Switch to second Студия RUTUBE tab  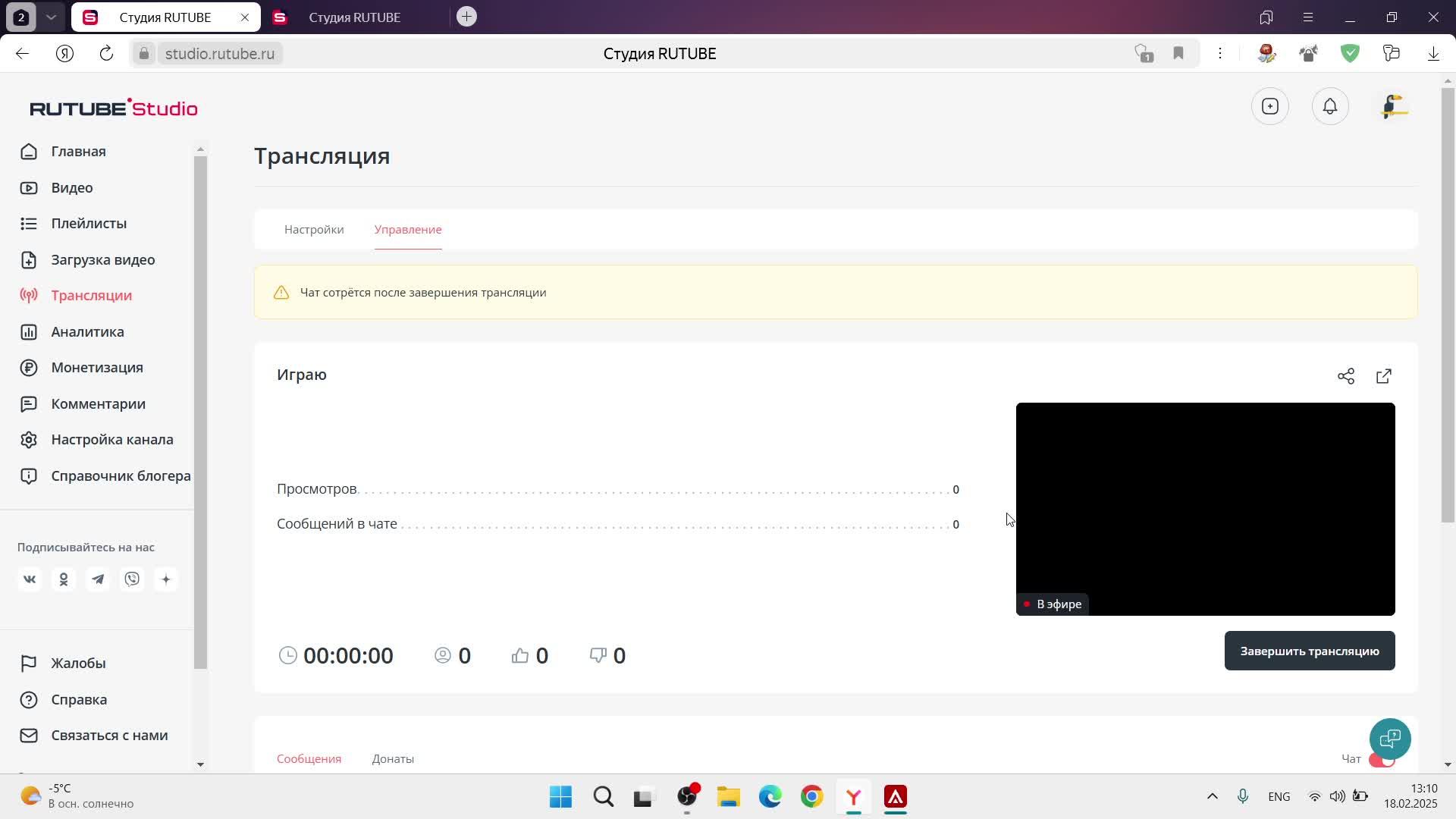tap(354, 17)
